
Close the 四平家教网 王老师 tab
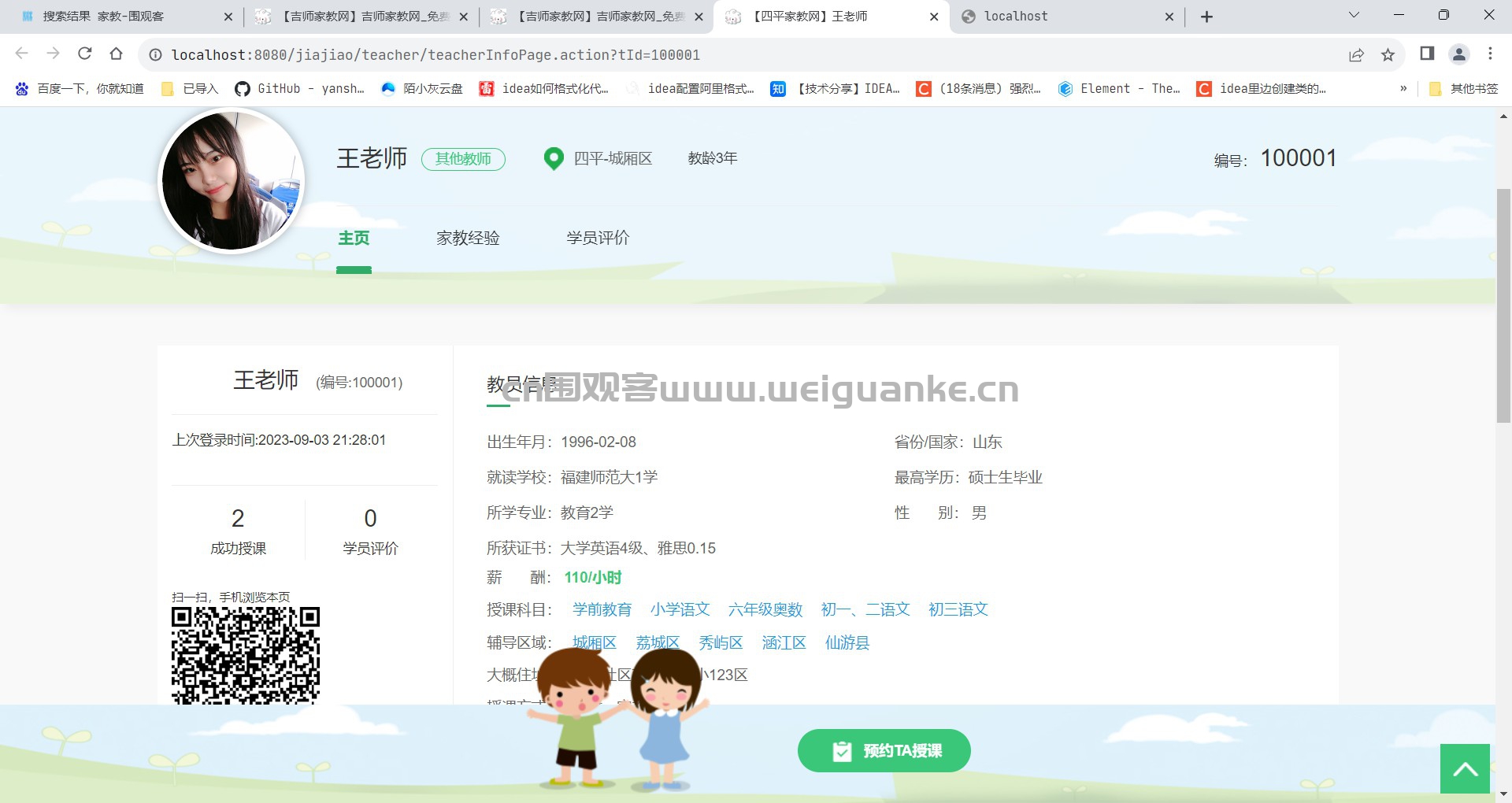pos(934,17)
